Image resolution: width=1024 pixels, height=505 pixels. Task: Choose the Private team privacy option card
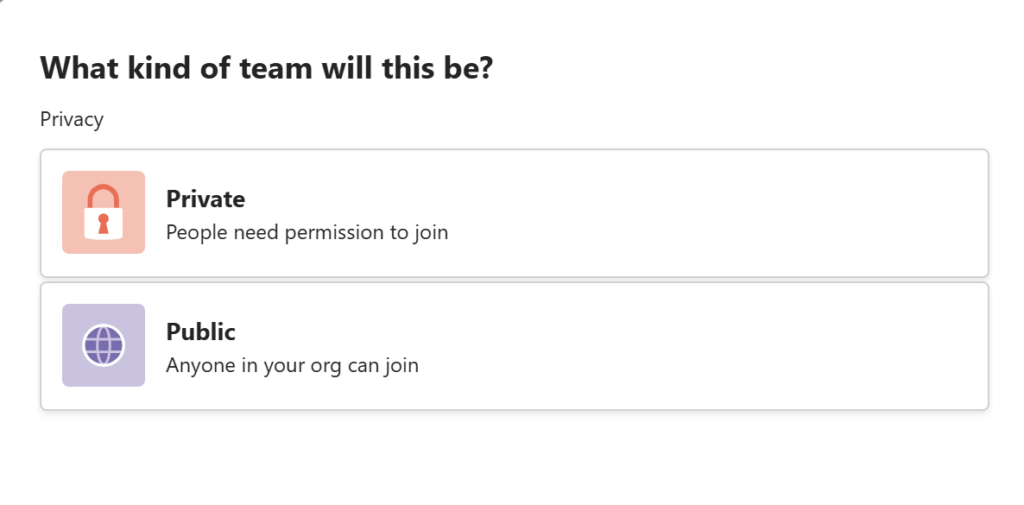click(515, 213)
